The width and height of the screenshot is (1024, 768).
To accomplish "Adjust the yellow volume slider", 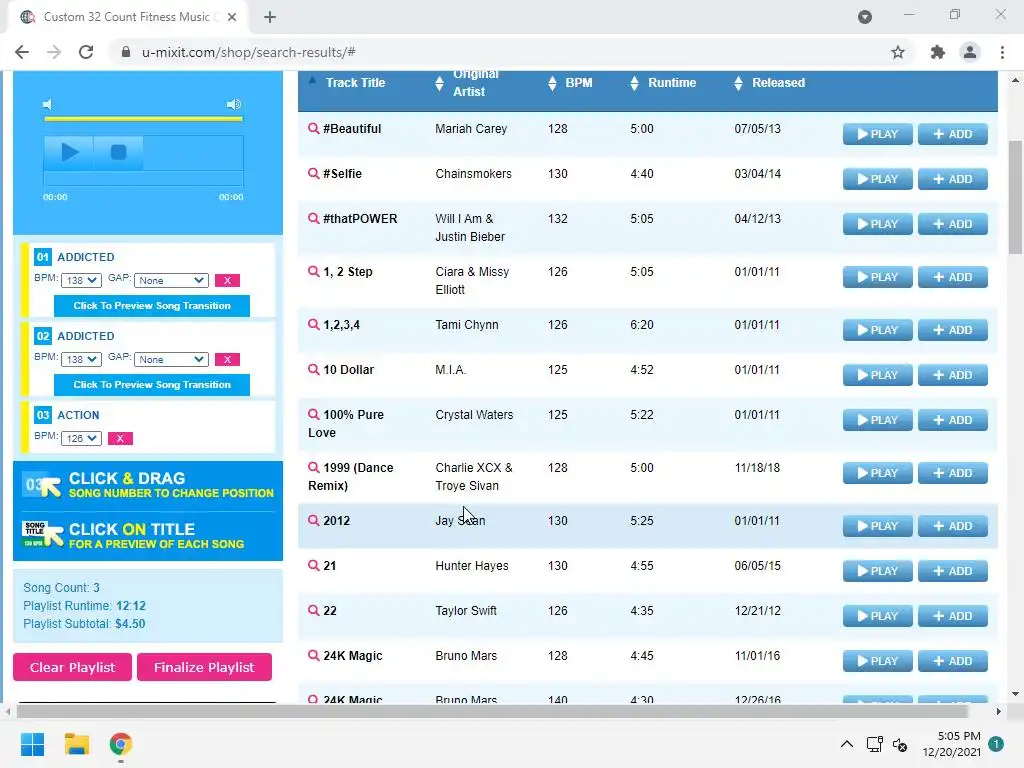I will coord(143,119).
